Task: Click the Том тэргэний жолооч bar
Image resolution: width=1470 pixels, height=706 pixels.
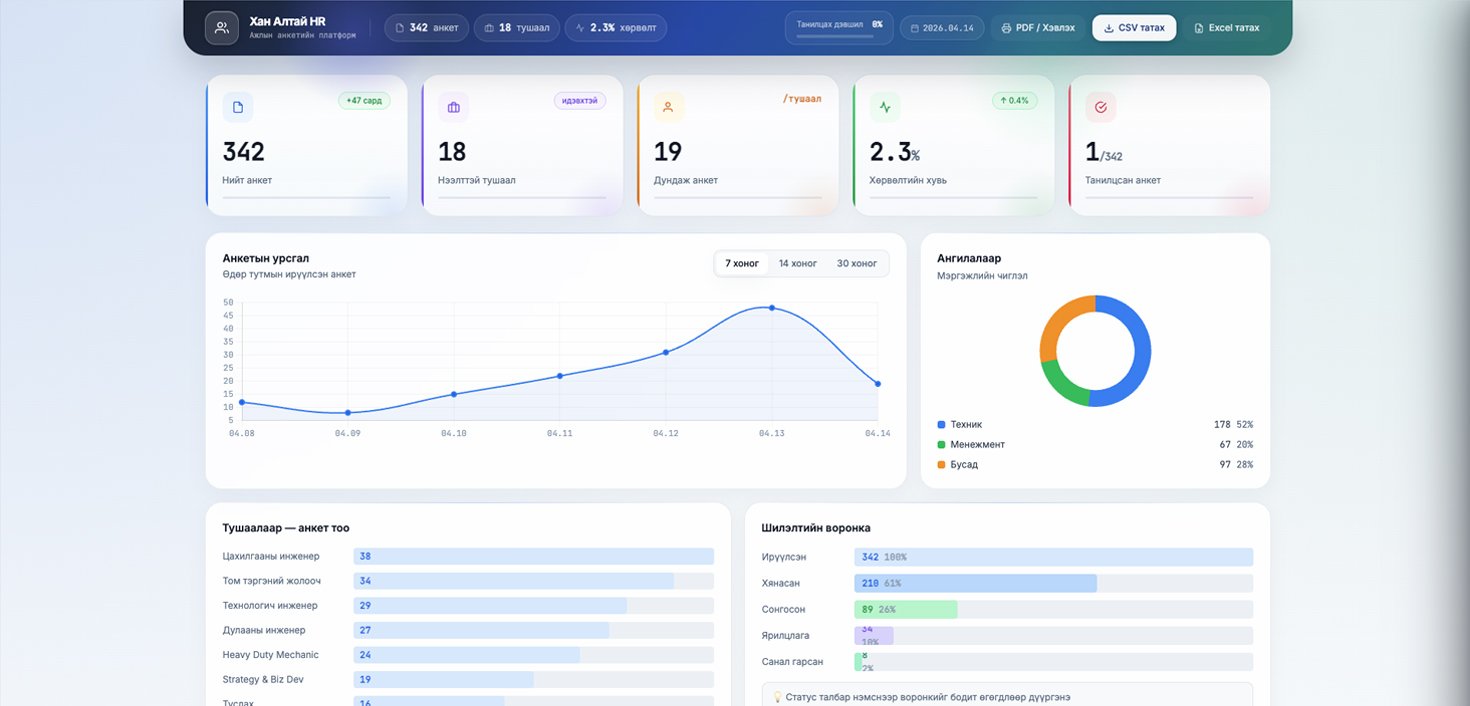Action: [x=513, y=581]
